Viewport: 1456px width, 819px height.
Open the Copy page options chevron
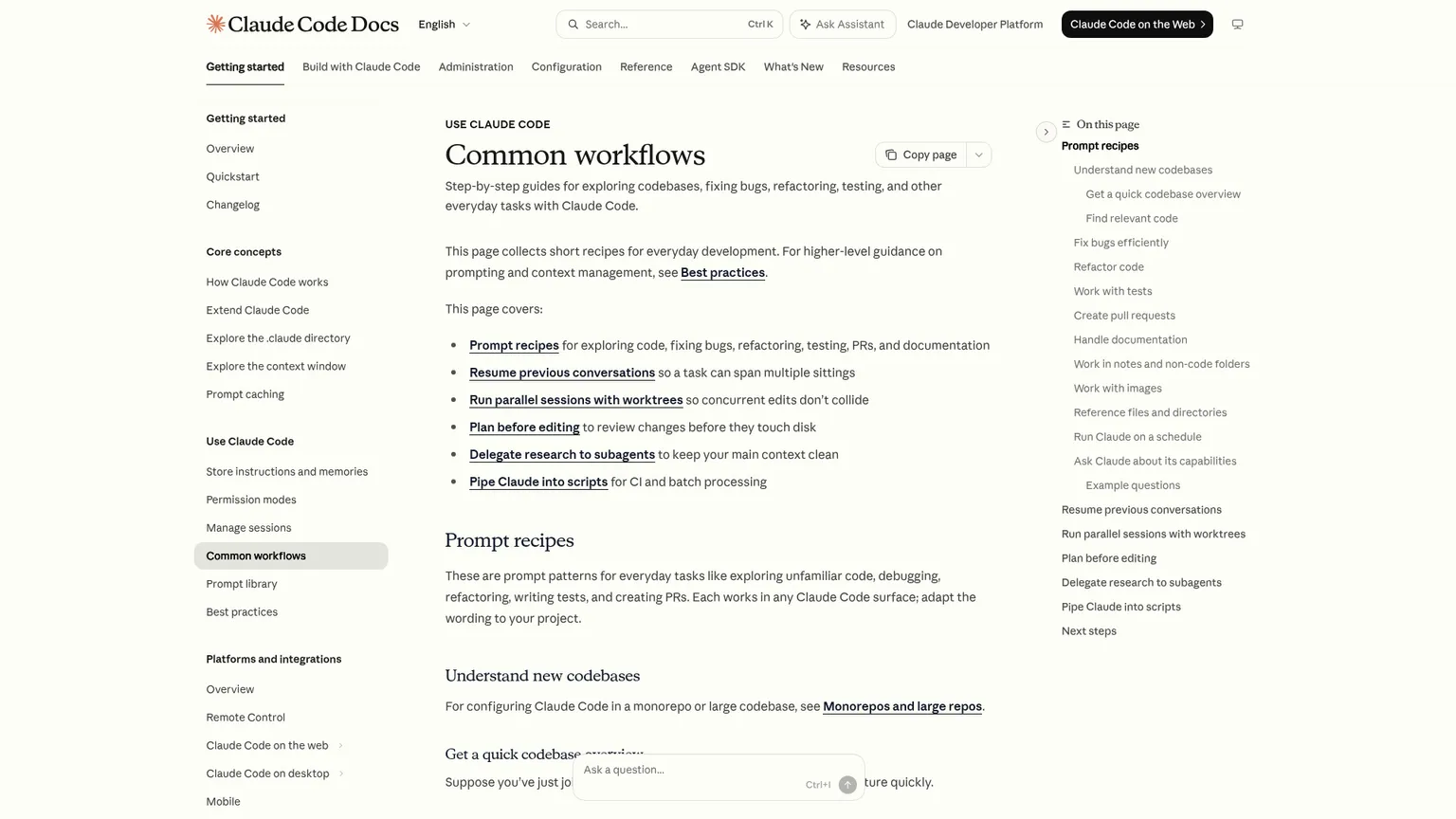tap(979, 155)
